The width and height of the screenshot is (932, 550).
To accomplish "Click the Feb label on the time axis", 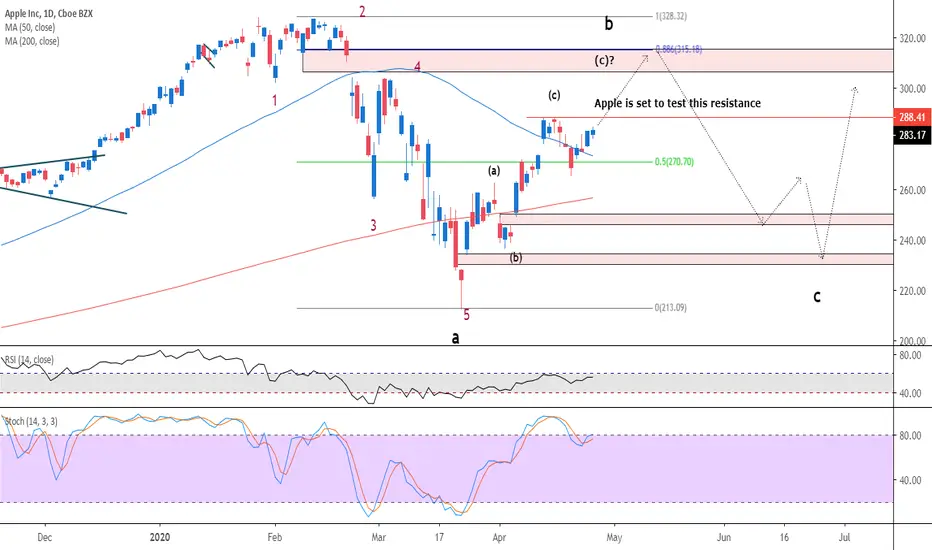I will pos(275,538).
